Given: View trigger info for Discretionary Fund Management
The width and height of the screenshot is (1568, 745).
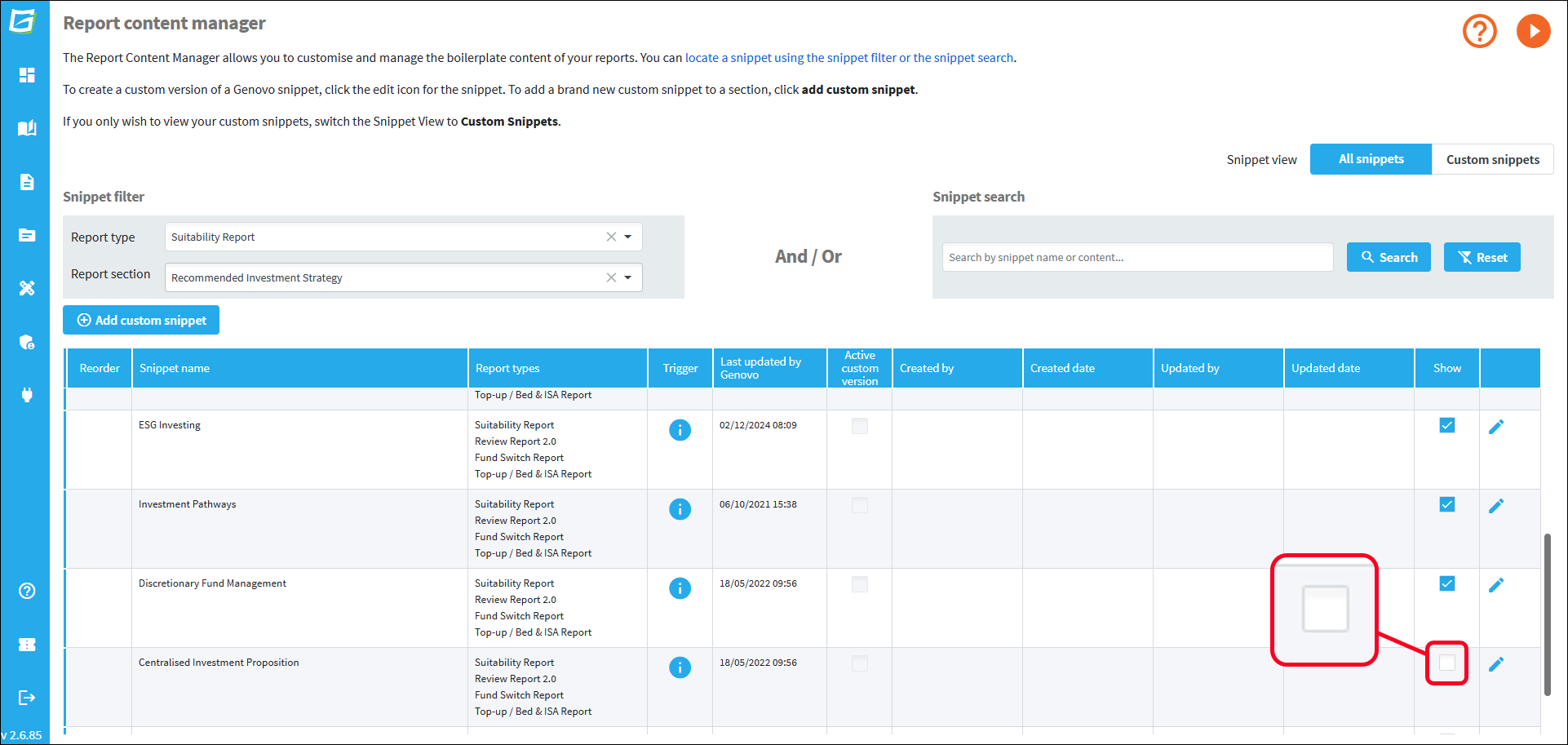Looking at the screenshot, I should tap(680, 588).
